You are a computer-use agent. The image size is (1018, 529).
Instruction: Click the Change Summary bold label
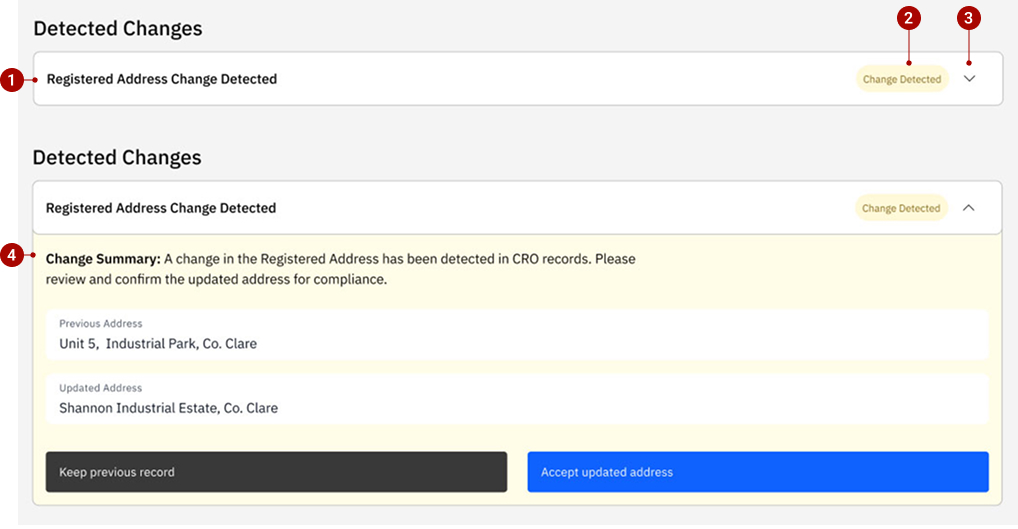[103, 258]
